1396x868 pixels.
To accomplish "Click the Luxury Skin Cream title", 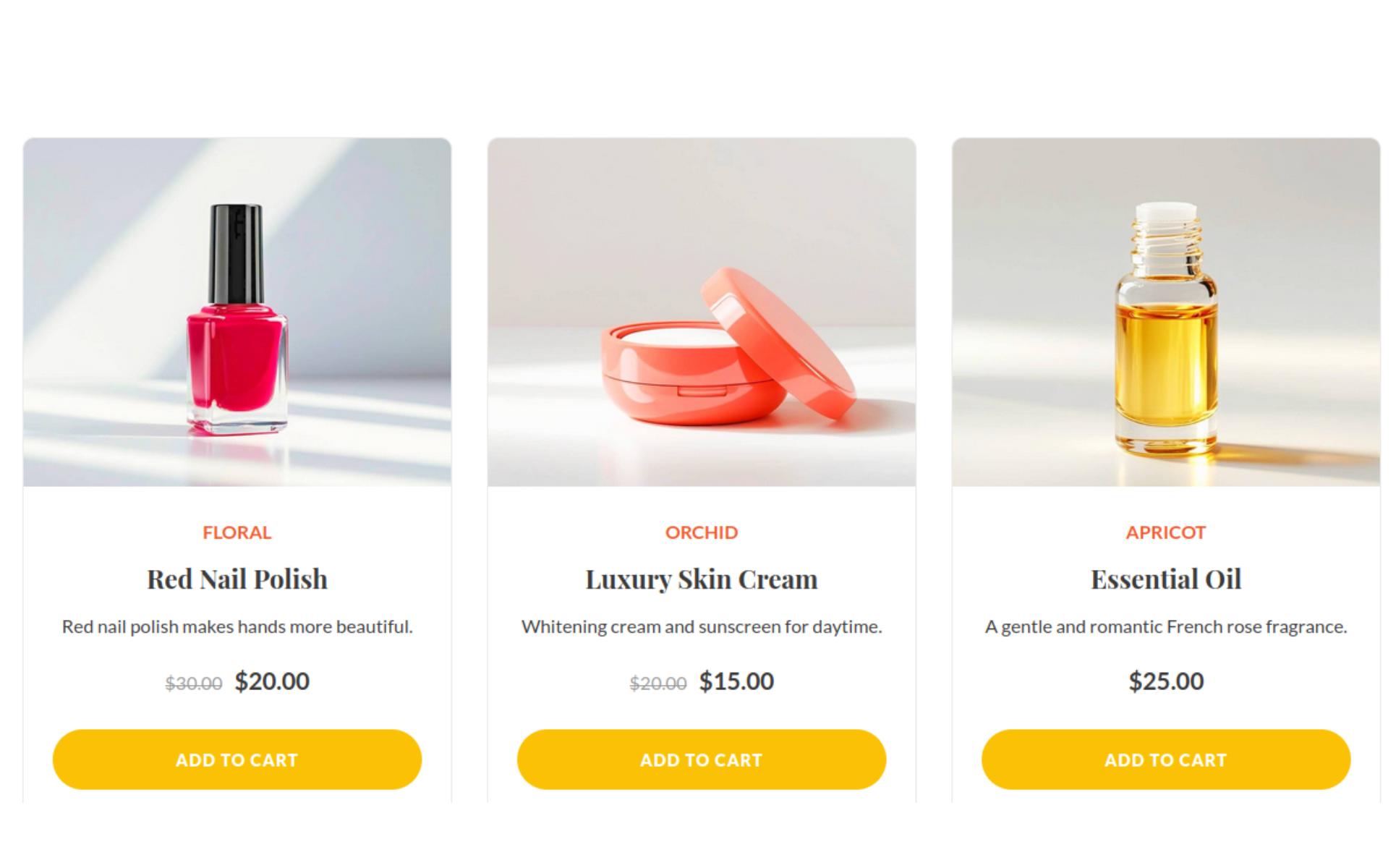I will [702, 579].
